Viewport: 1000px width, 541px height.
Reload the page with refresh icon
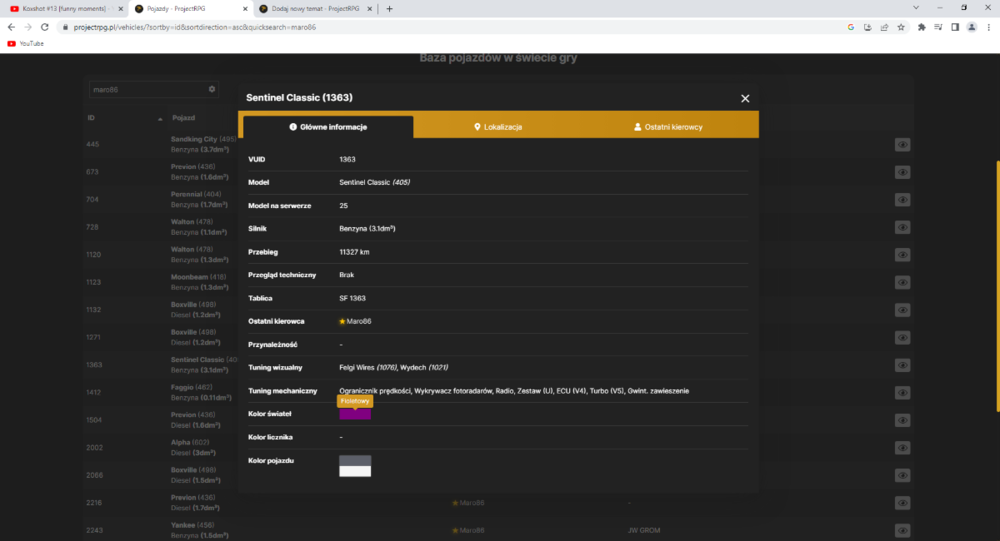pos(45,27)
